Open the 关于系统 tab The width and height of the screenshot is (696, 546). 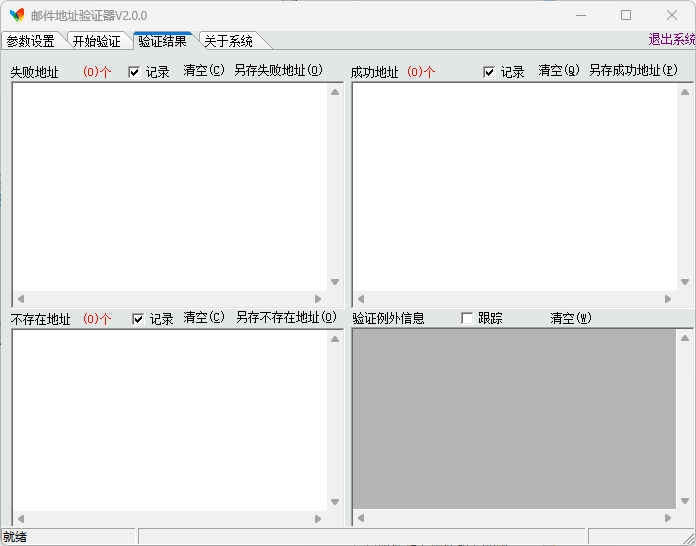tap(229, 41)
